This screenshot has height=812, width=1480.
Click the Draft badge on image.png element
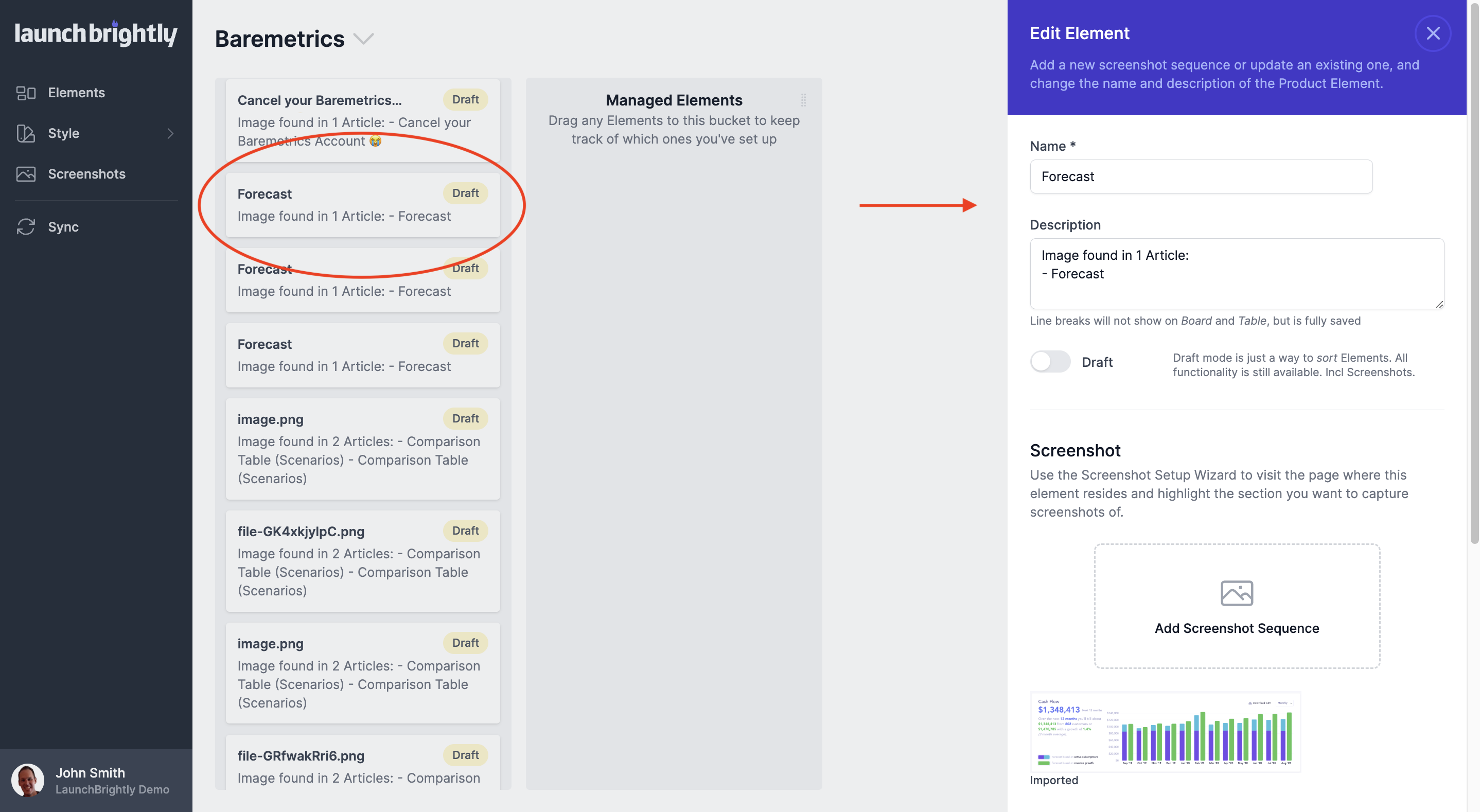465,418
